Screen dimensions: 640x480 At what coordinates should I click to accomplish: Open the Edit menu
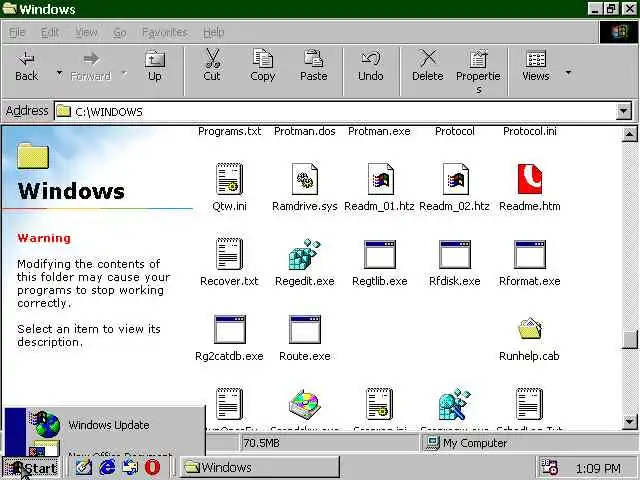point(50,32)
